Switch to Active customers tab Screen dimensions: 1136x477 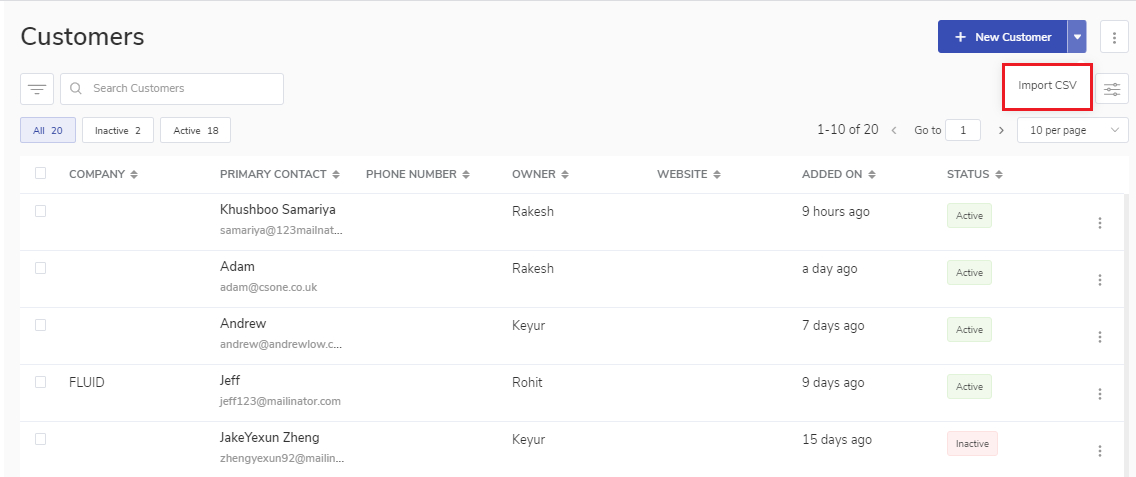[x=195, y=130]
